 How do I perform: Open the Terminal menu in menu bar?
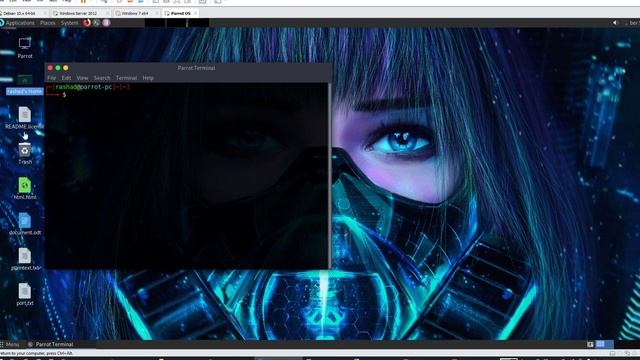(x=126, y=78)
